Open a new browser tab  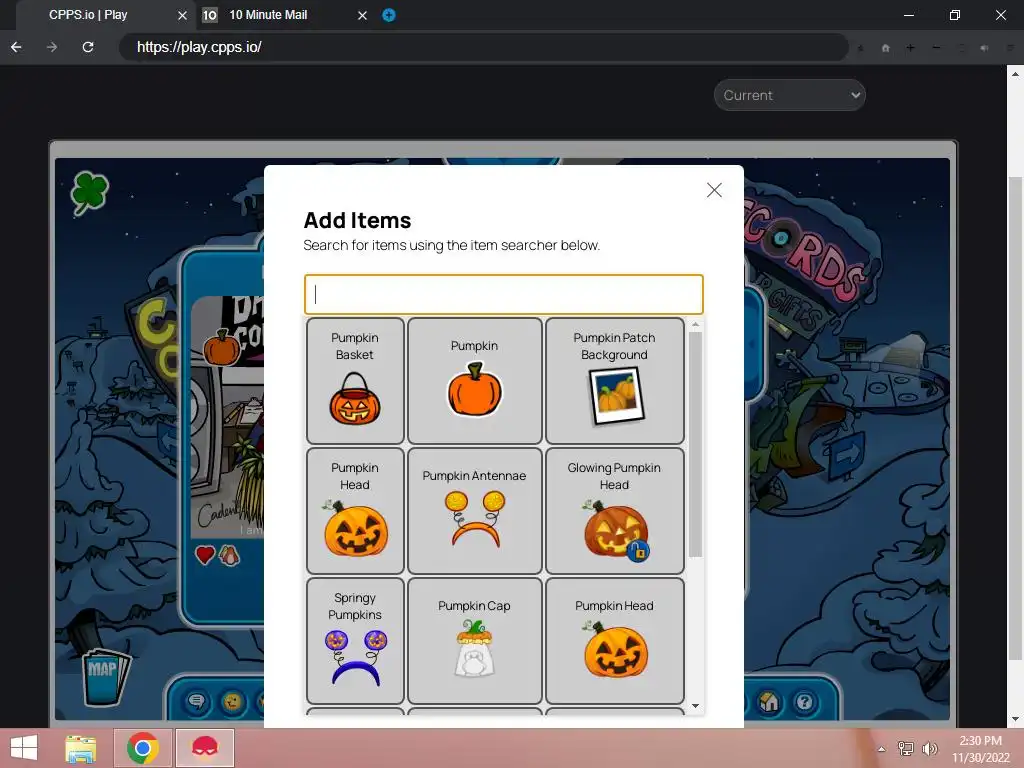(389, 15)
